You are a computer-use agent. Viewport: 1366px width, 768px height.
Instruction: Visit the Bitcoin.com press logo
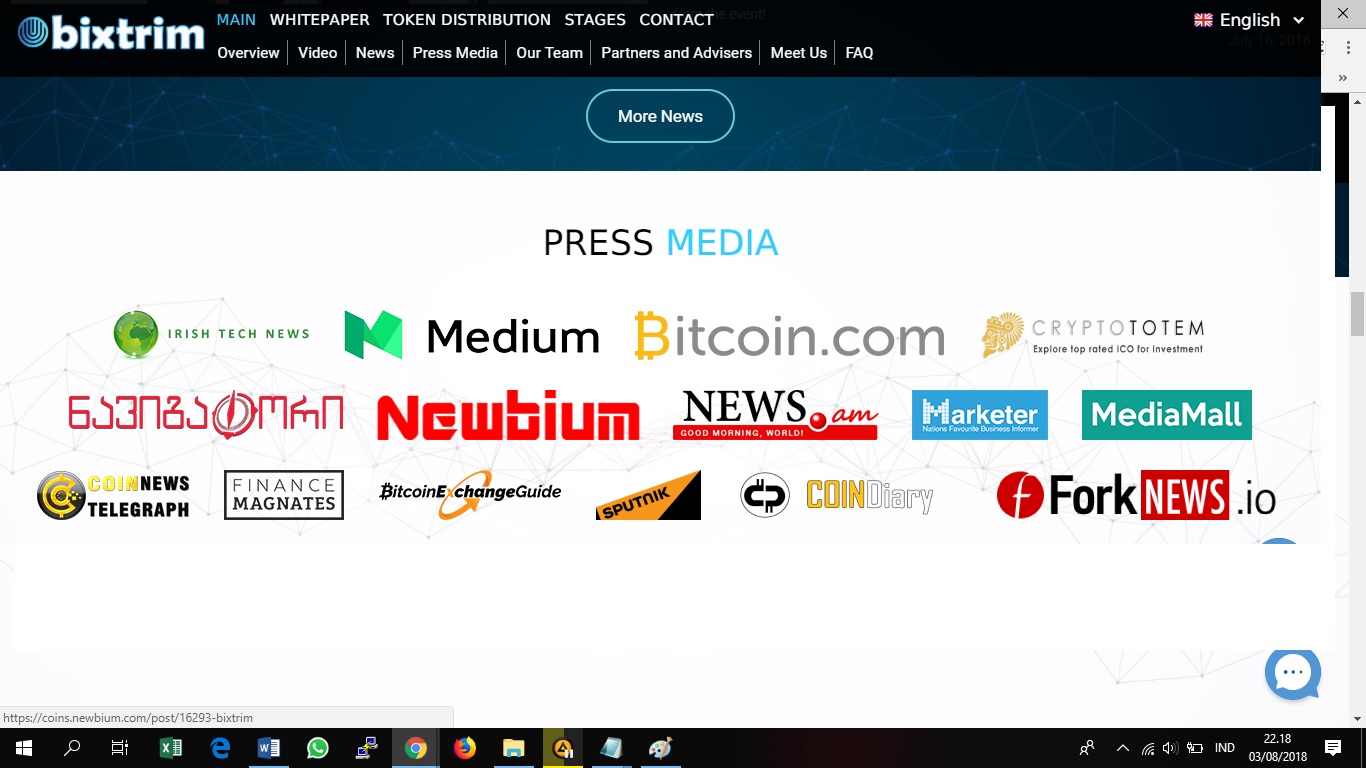click(790, 336)
